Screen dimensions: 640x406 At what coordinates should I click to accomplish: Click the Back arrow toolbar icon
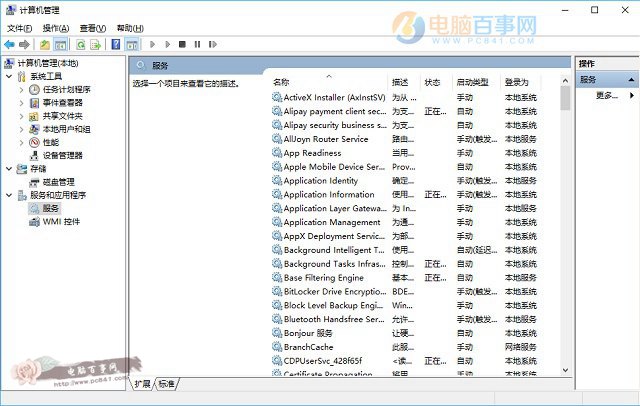9,44
